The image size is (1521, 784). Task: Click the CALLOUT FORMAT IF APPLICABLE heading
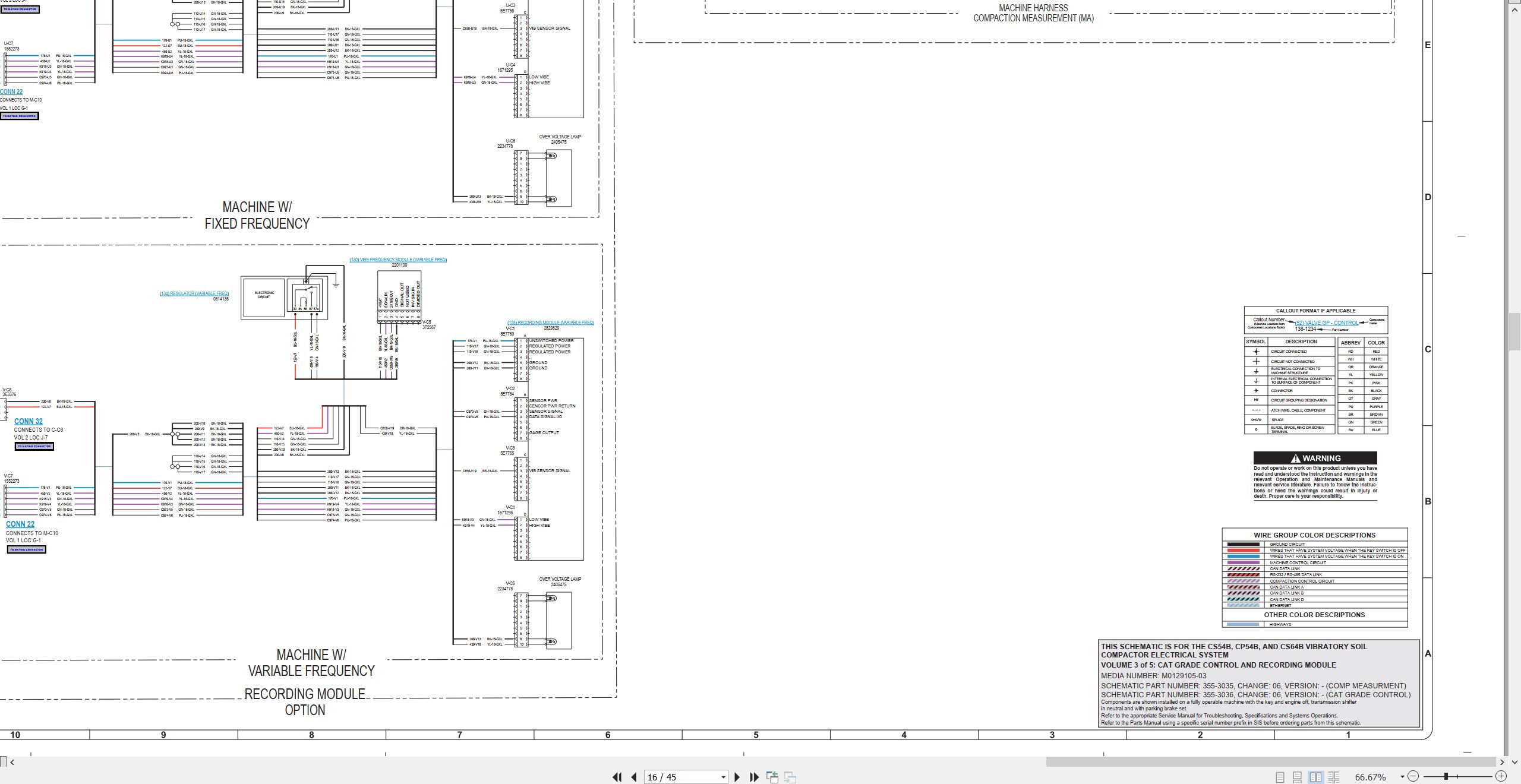(x=1315, y=311)
